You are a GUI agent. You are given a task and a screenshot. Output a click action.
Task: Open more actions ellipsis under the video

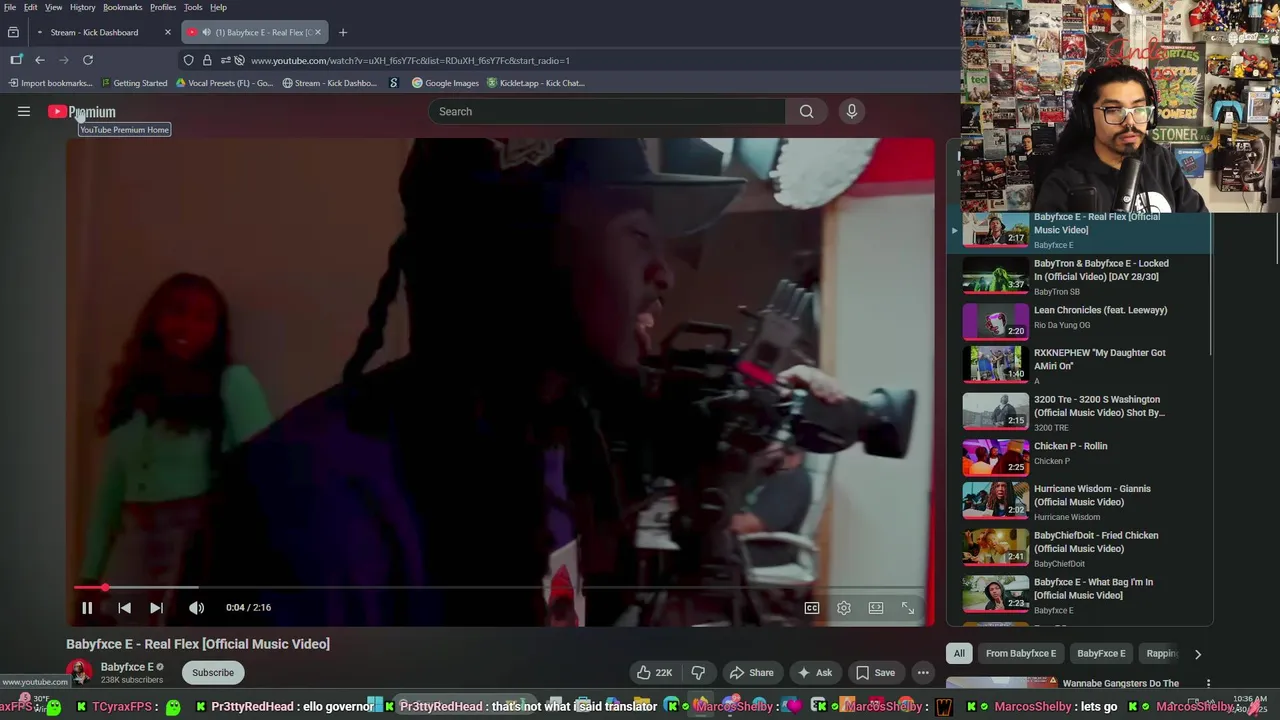coord(923,672)
